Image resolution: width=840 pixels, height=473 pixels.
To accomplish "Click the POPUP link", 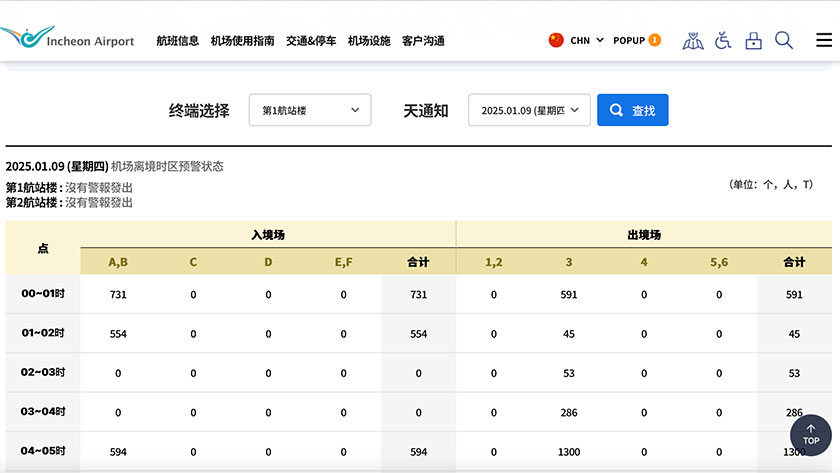I will coord(628,41).
